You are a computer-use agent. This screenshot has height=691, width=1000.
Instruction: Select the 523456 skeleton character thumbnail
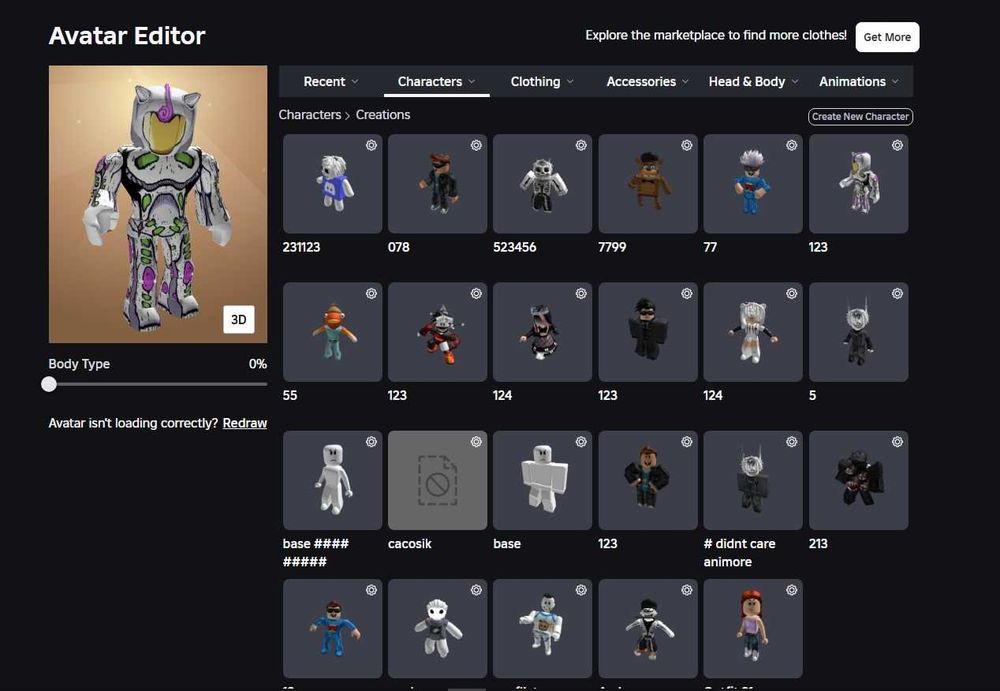(x=543, y=184)
